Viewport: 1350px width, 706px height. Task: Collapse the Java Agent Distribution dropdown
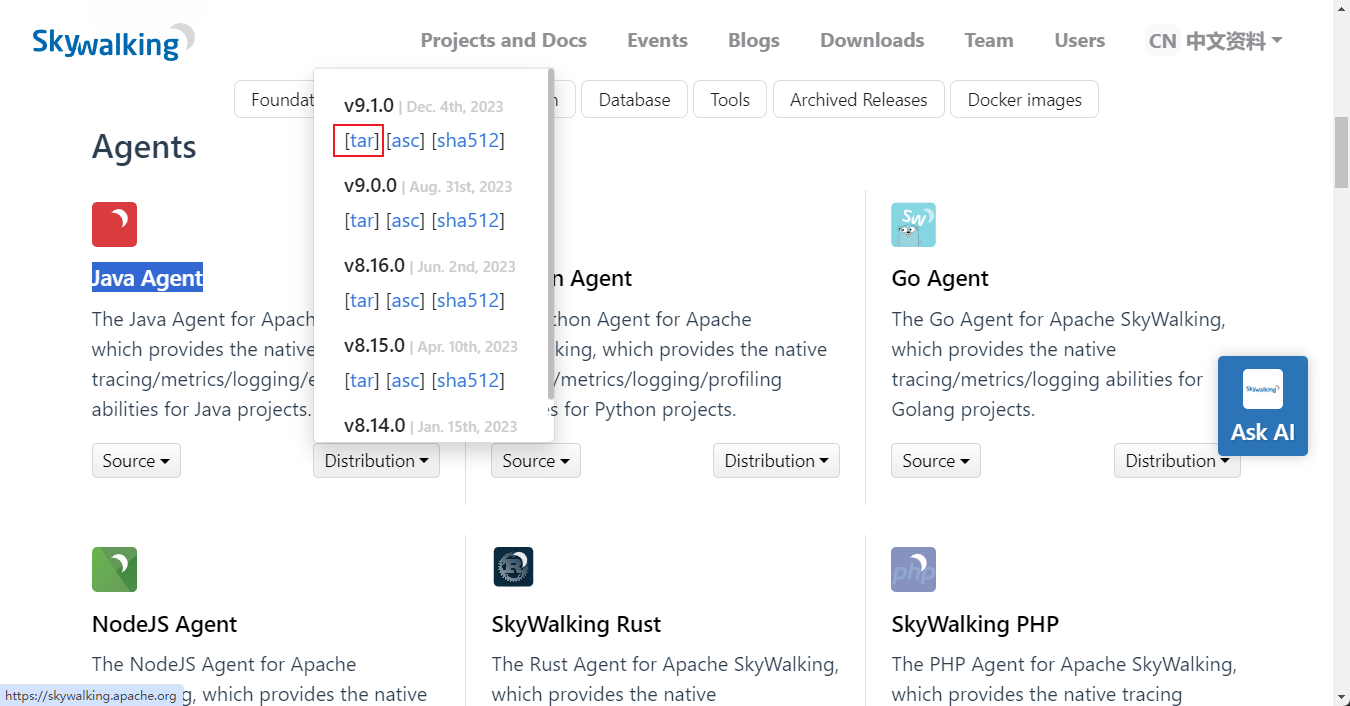376,461
